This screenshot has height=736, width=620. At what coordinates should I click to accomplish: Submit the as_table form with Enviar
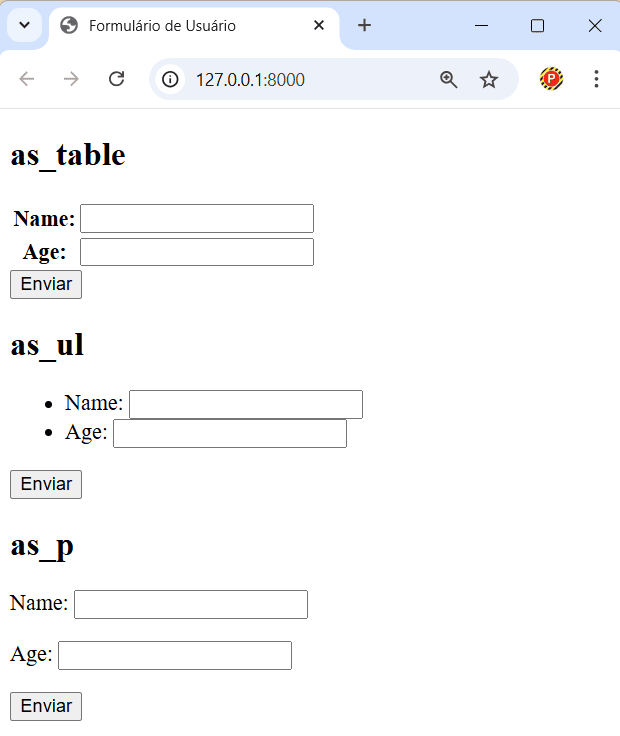[x=46, y=284]
